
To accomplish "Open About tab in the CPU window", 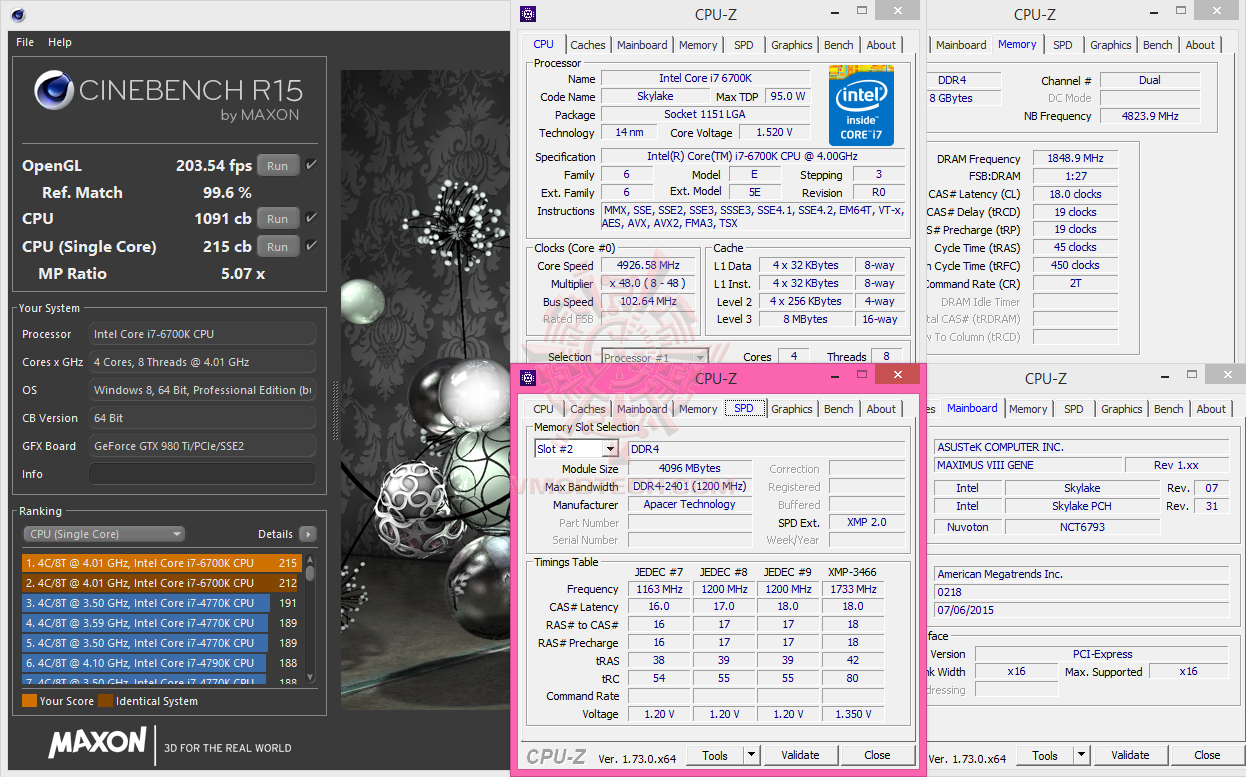I will click(881, 45).
